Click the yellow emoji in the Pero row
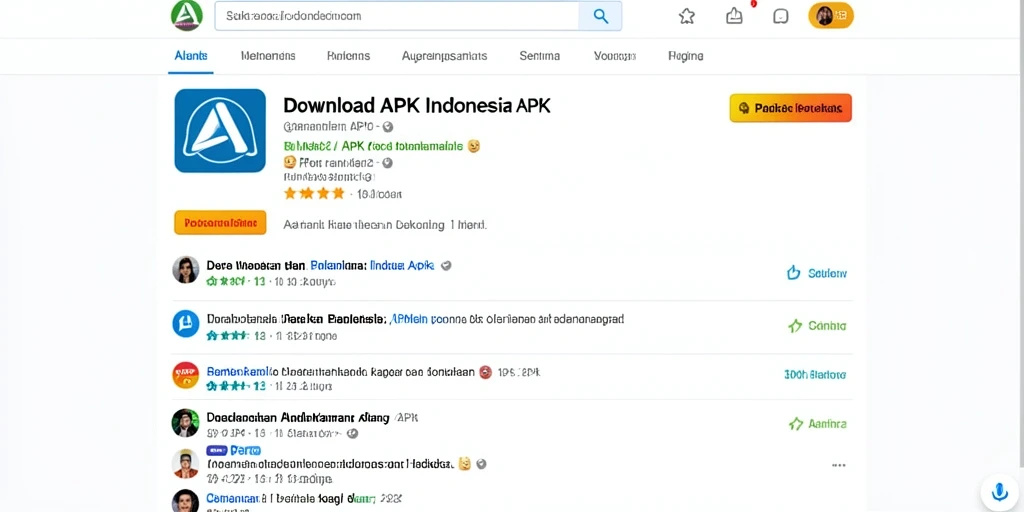The image size is (1024, 512). [x=464, y=464]
